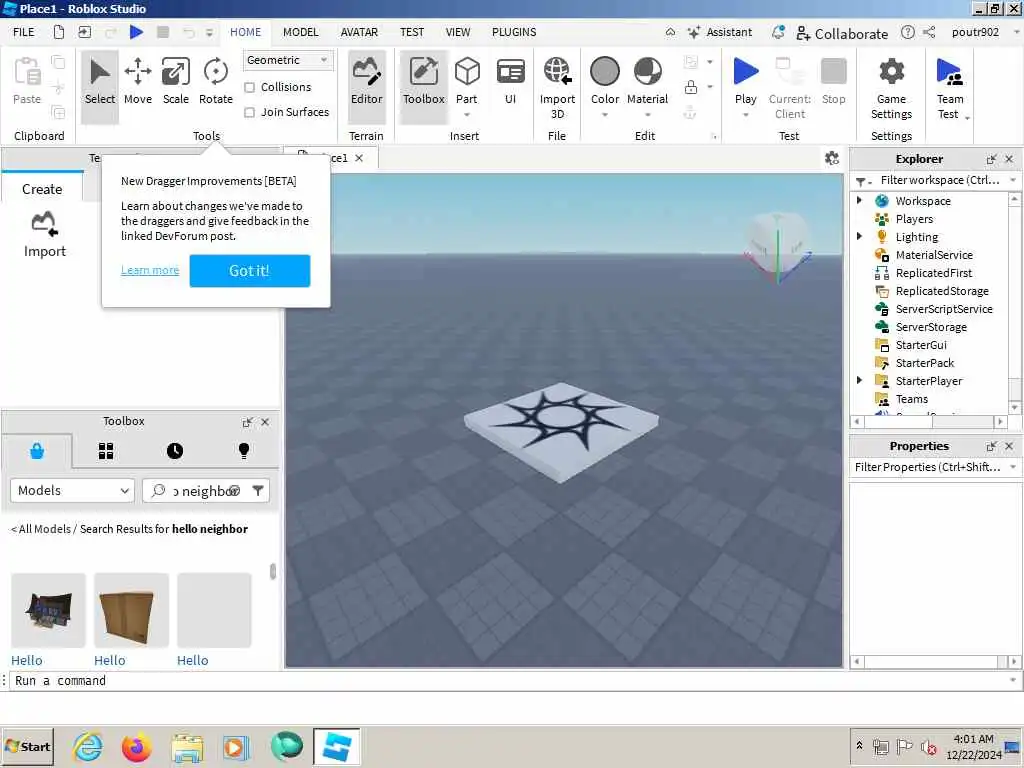
Task: Select the hello neighbor house model thumbnail
Action: [x=48, y=610]
